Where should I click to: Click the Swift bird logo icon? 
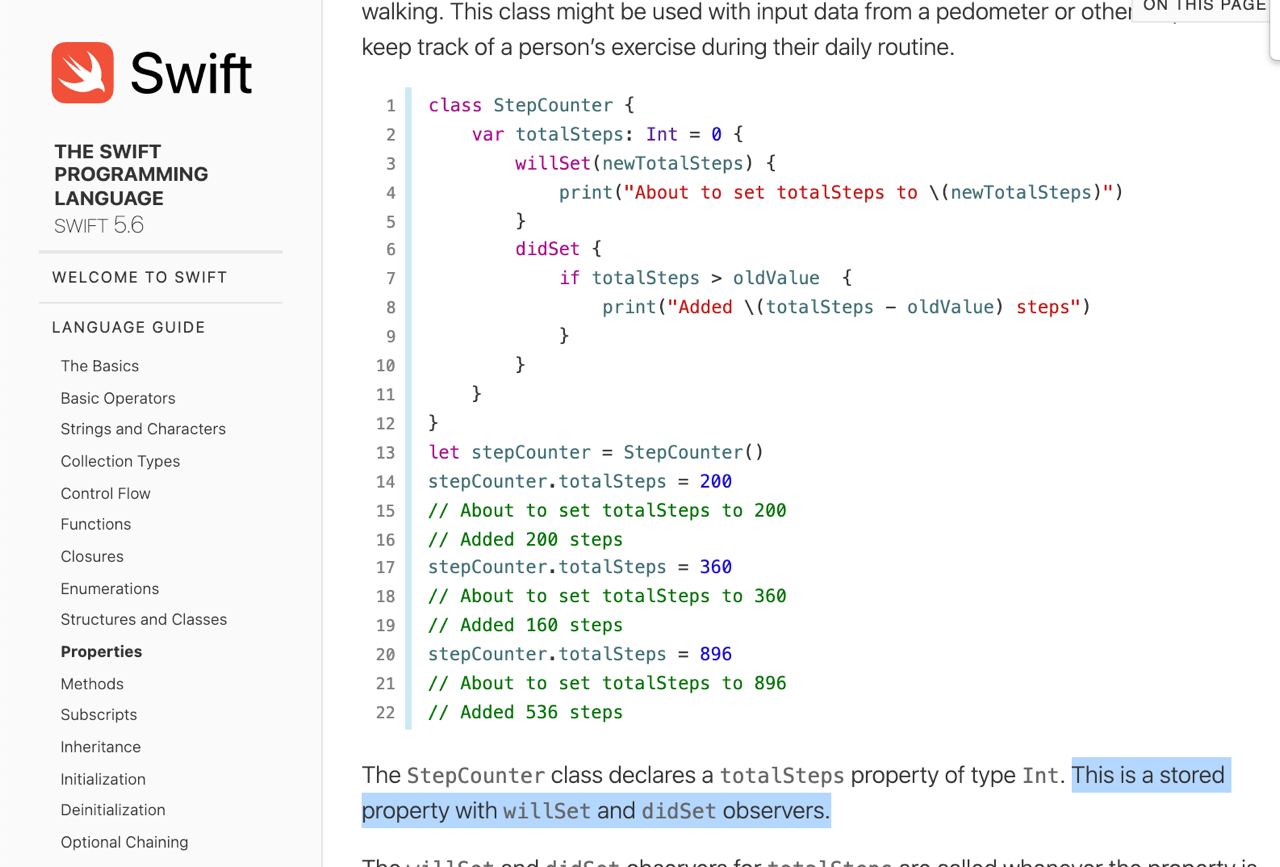coord(83,73)
